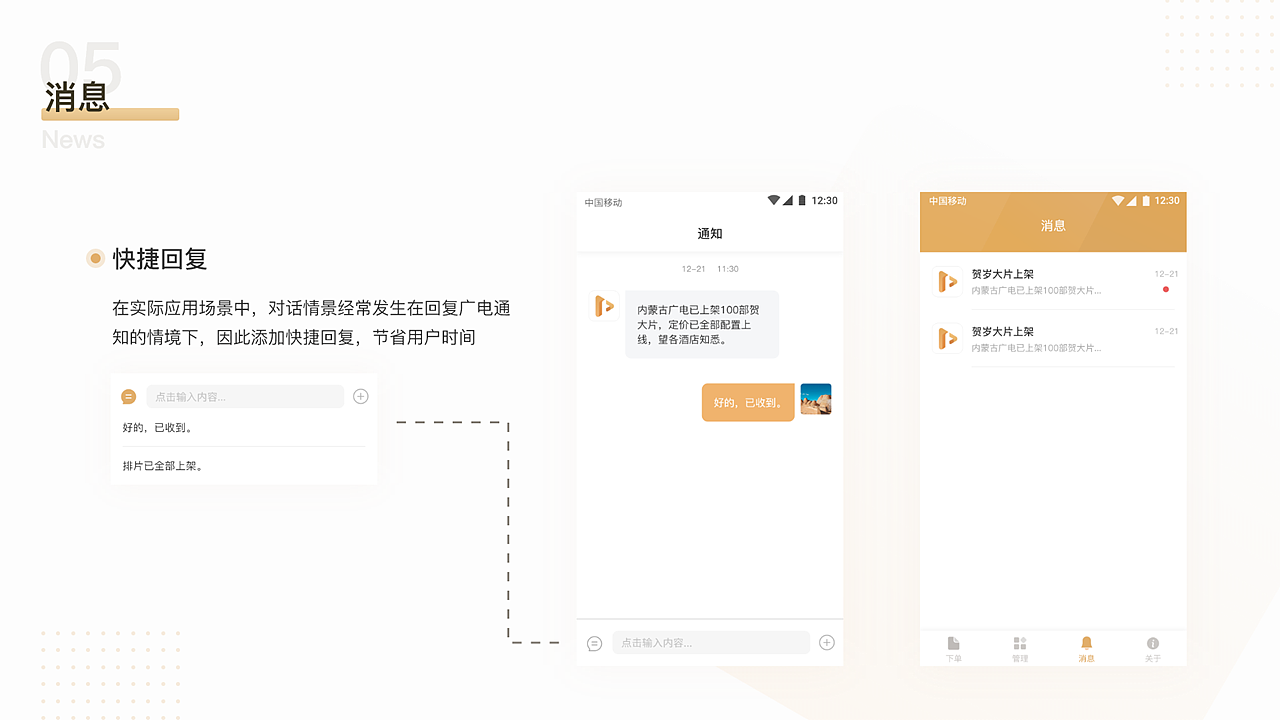Click the red unread dot

[1166, 290]
